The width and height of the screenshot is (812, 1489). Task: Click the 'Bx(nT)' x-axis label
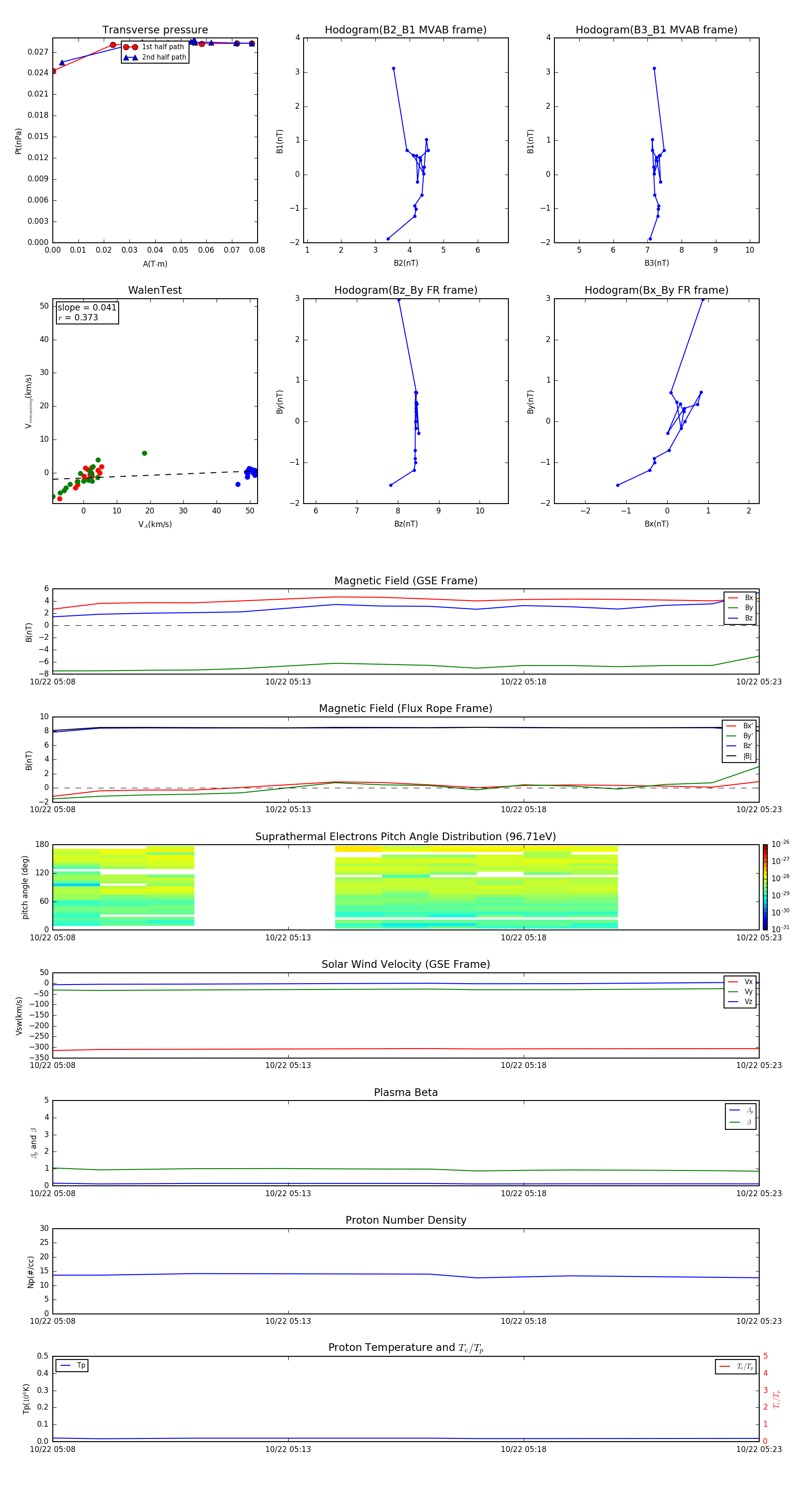656,524
